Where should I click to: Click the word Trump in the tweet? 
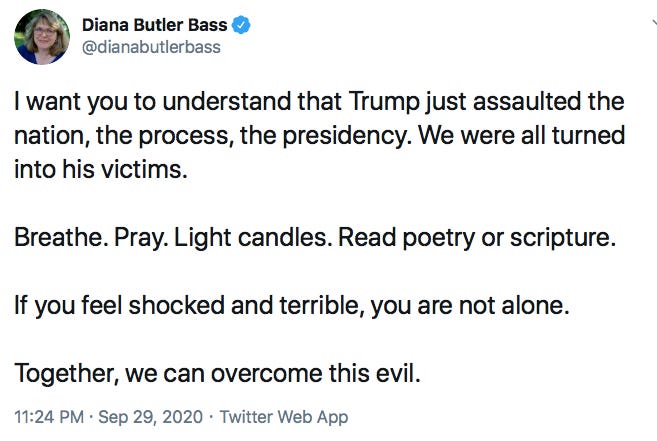point(384,102)
